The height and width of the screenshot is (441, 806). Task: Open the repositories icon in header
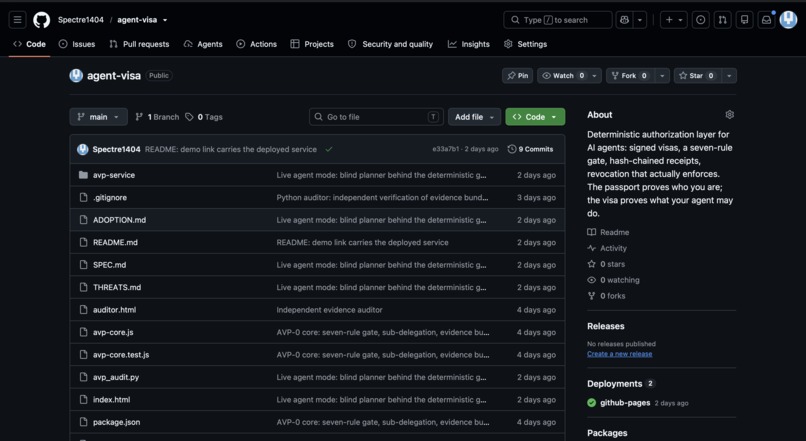[744, 20]
